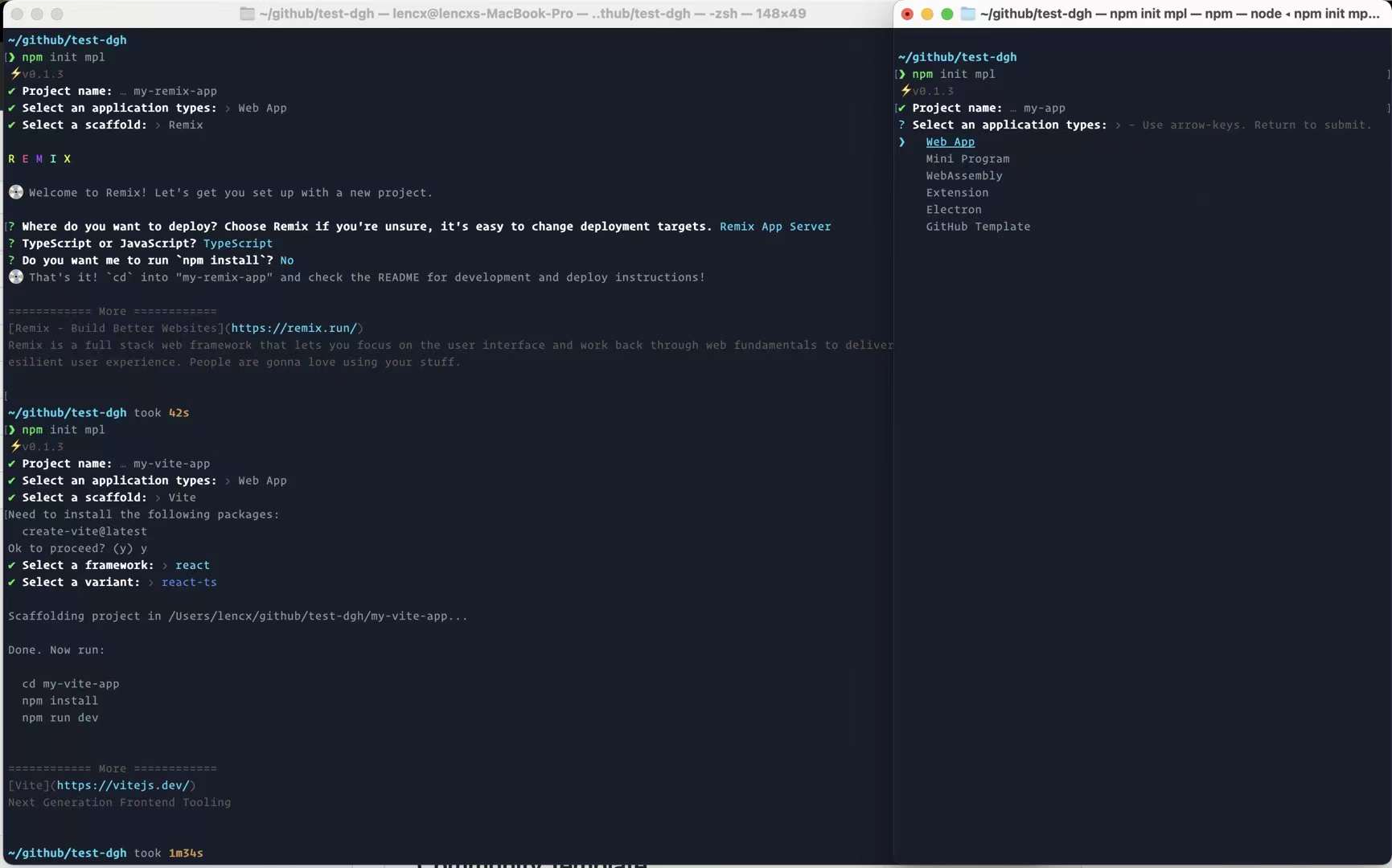This screenshot has width=1392, height=868.
Task: Select the Mini Program option
Action: coord(967,159)
